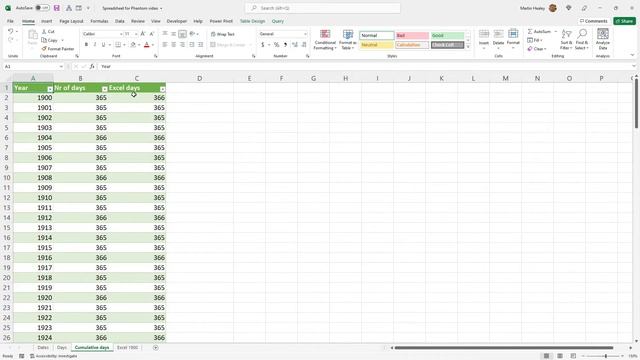Add a new sheet

tap(156, 348)
